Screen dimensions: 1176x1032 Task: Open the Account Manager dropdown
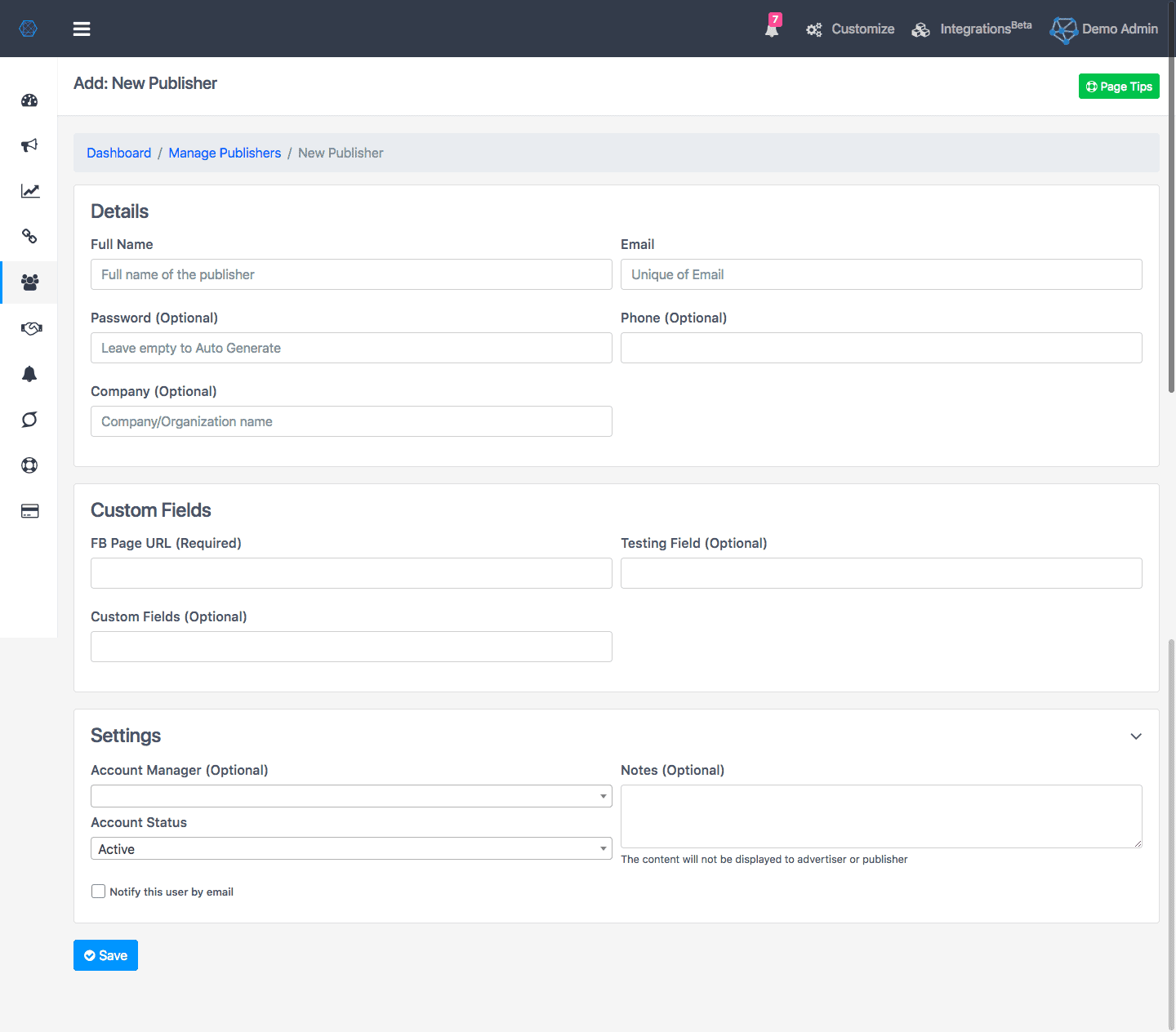coord(351,796)
